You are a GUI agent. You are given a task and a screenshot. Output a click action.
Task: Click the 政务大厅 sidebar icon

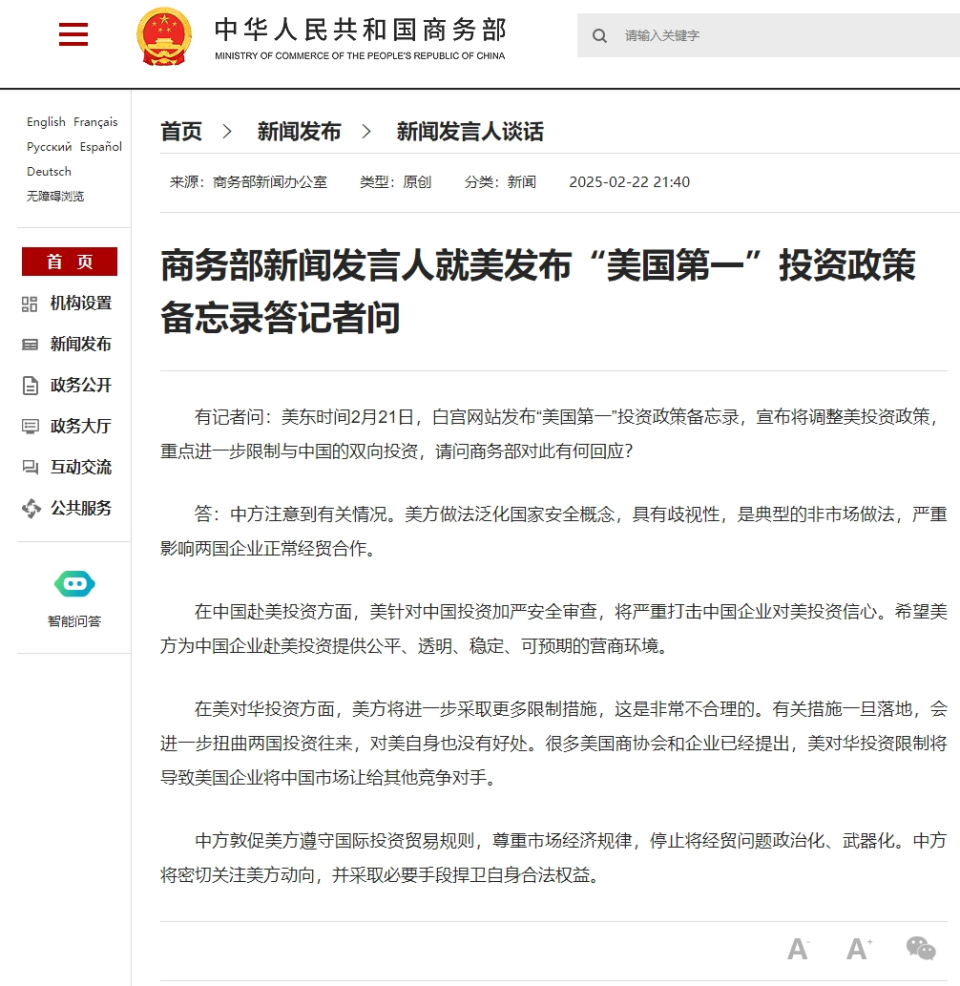[31, 426]
